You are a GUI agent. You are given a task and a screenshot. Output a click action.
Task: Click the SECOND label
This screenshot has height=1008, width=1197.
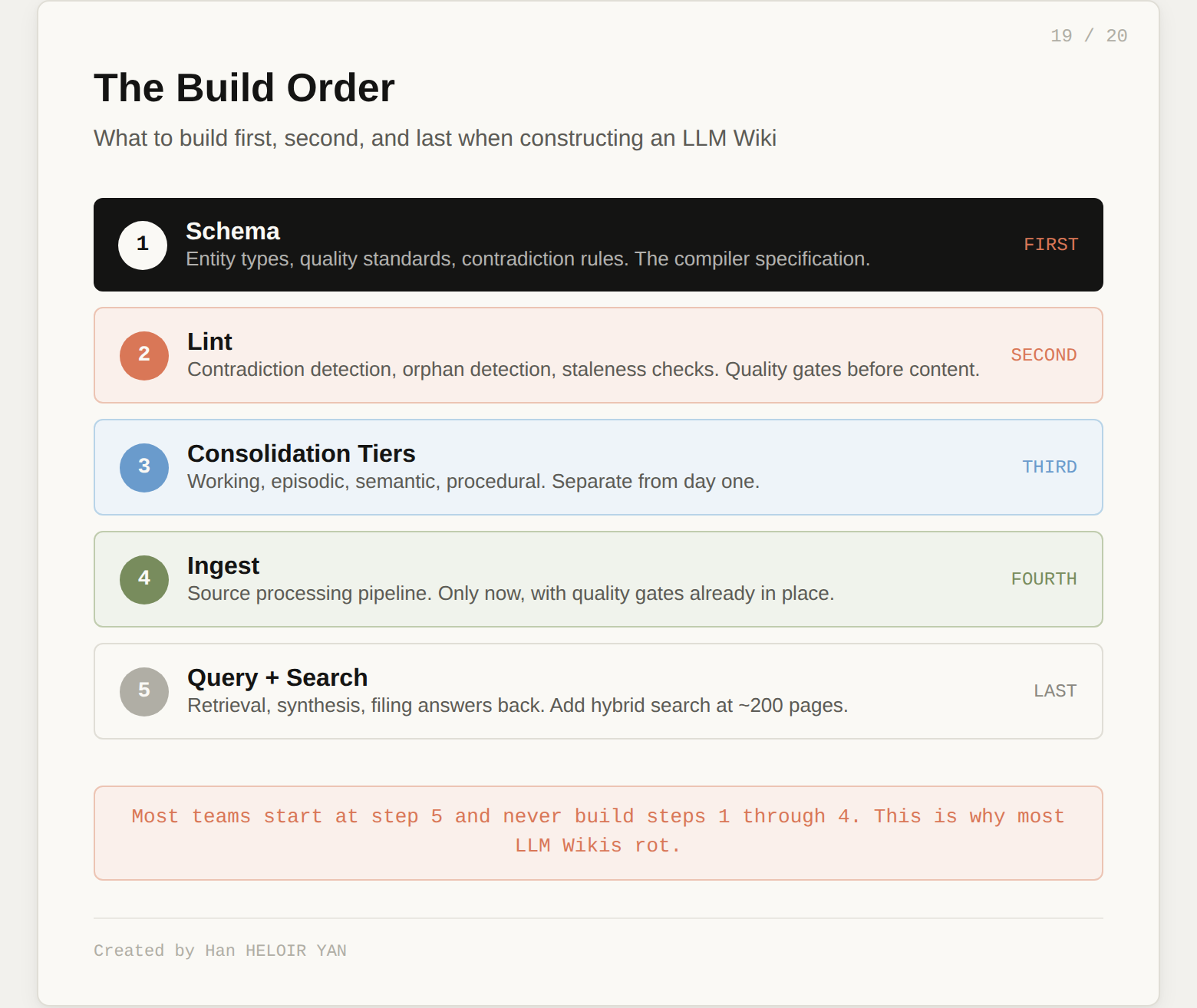coord(1044,355)
